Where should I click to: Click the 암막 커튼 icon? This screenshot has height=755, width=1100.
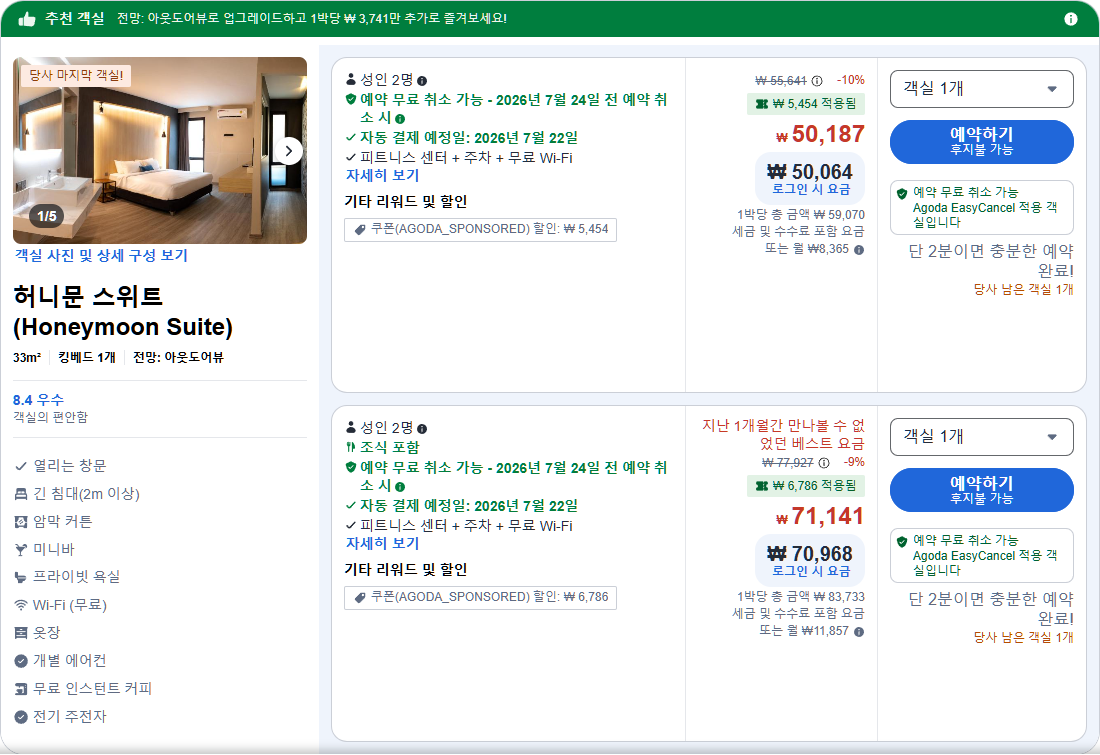[21, 521]
